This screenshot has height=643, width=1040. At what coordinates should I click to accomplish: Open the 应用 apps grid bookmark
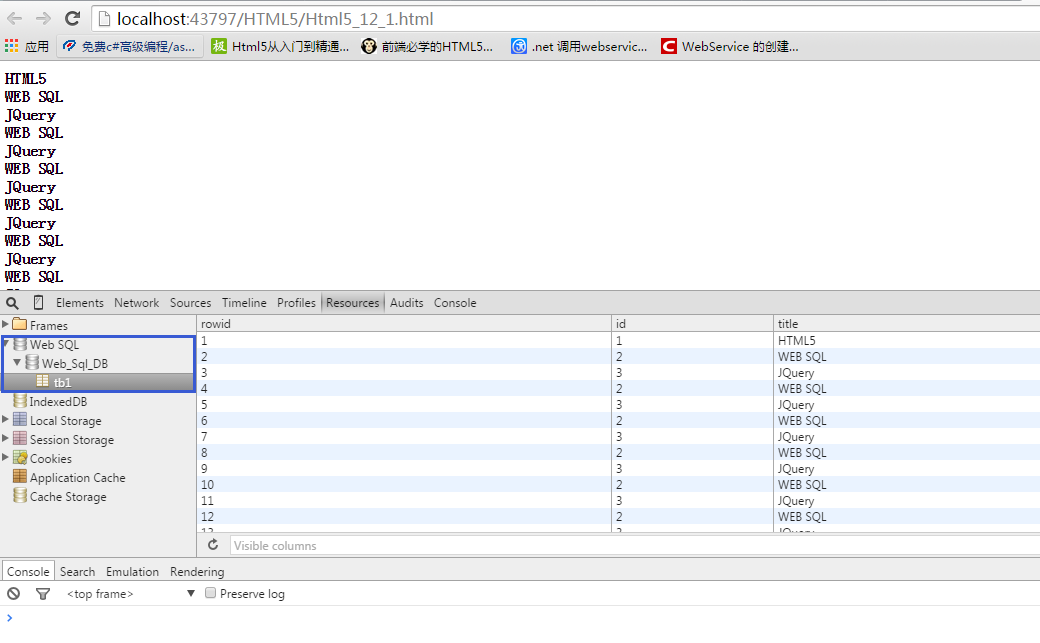(x=27, y=46)
